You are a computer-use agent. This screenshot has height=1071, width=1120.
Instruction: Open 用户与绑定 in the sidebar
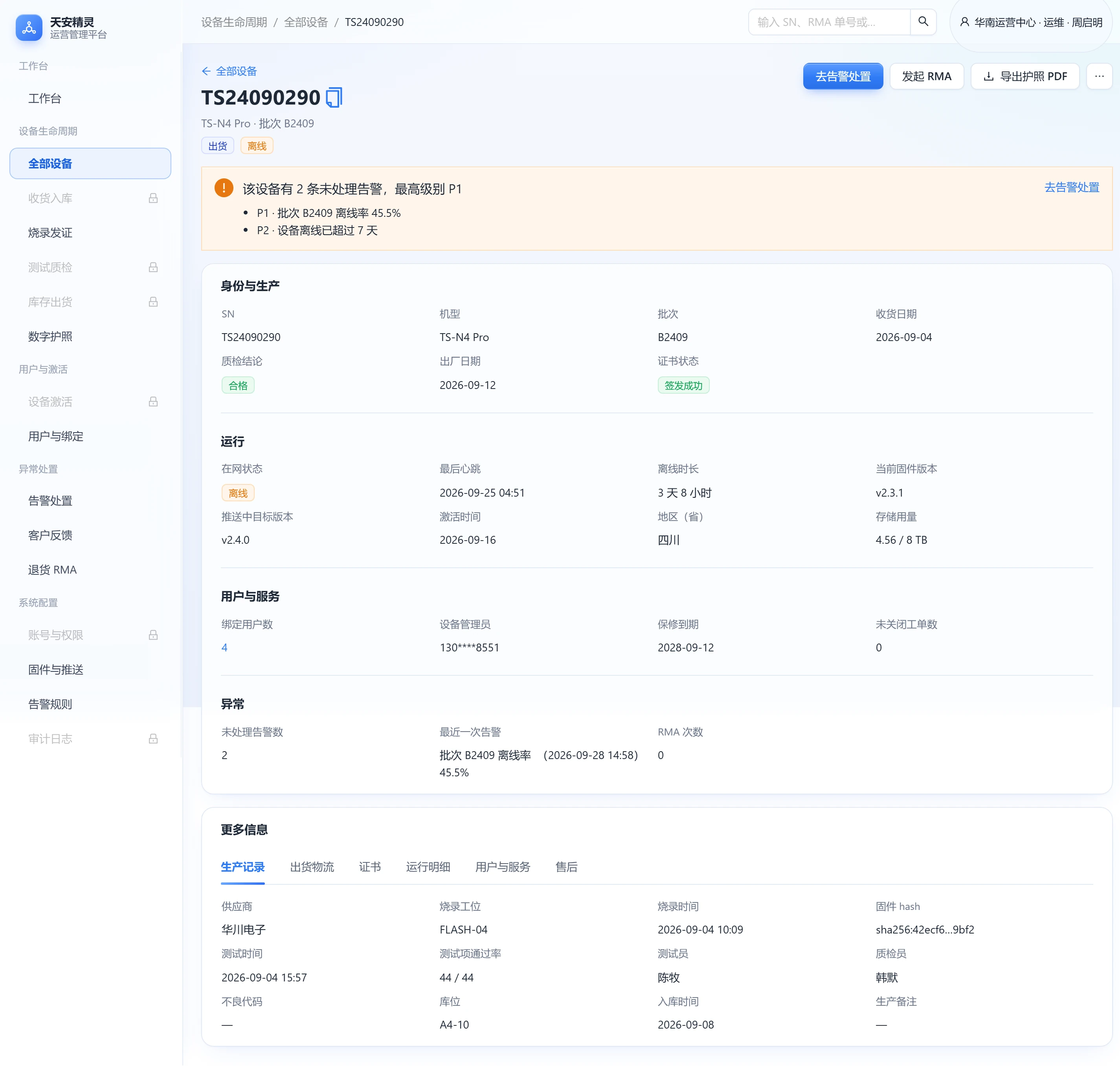coord(90,436)
